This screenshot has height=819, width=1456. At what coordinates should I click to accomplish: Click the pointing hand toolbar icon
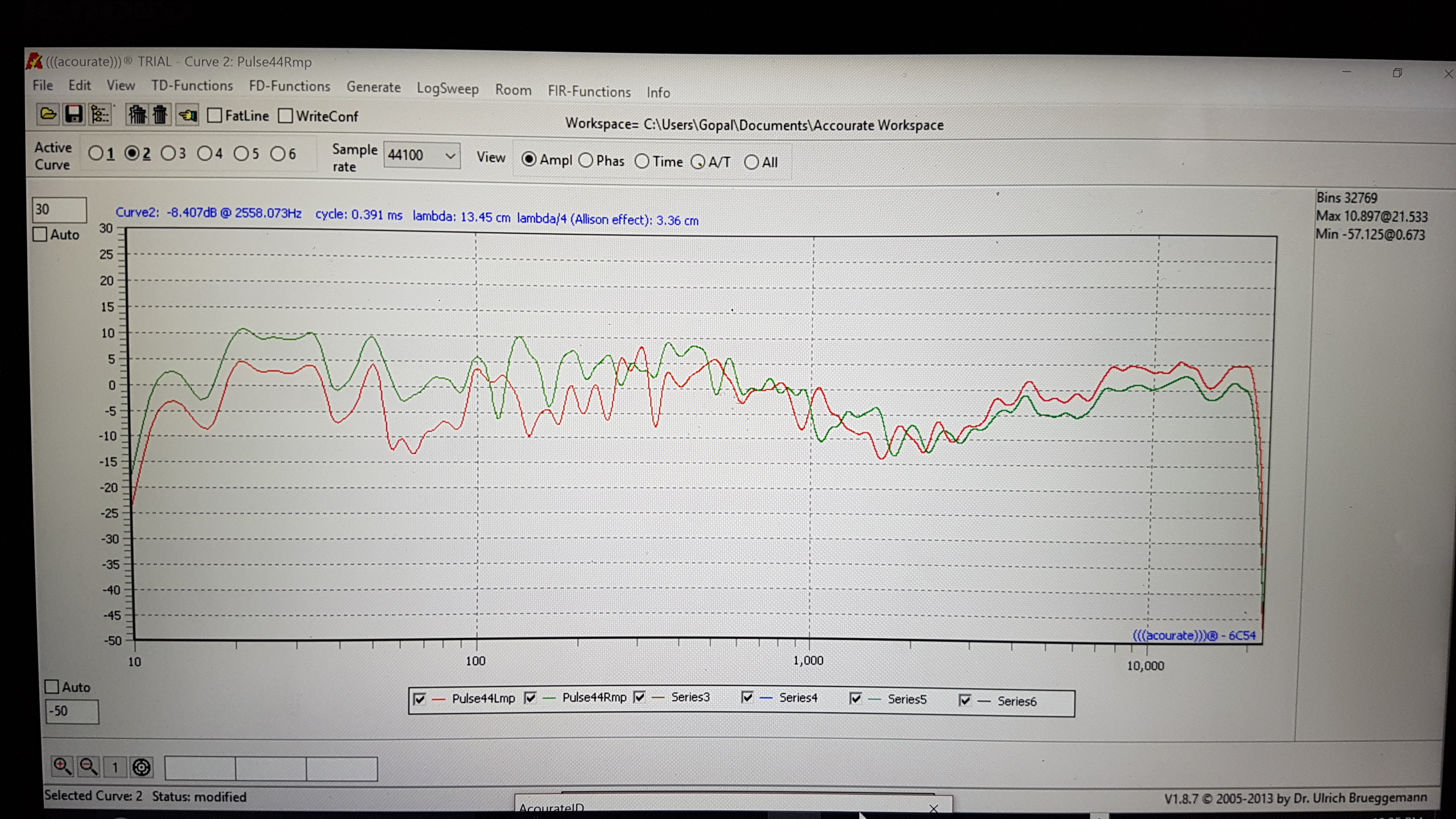click(x=187, y=115)
